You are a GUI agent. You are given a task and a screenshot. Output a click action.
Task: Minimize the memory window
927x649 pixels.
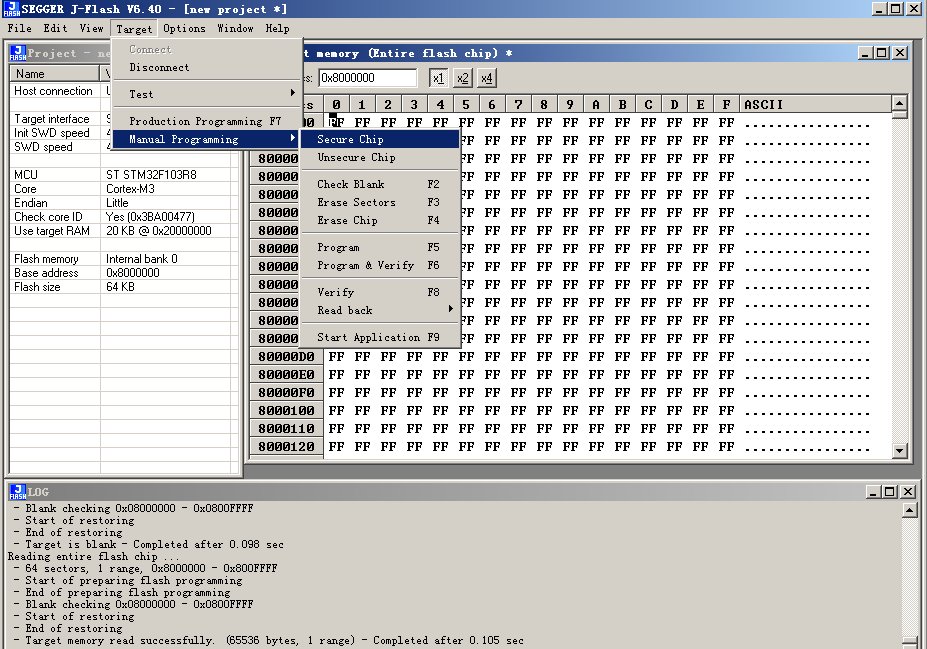866,53
